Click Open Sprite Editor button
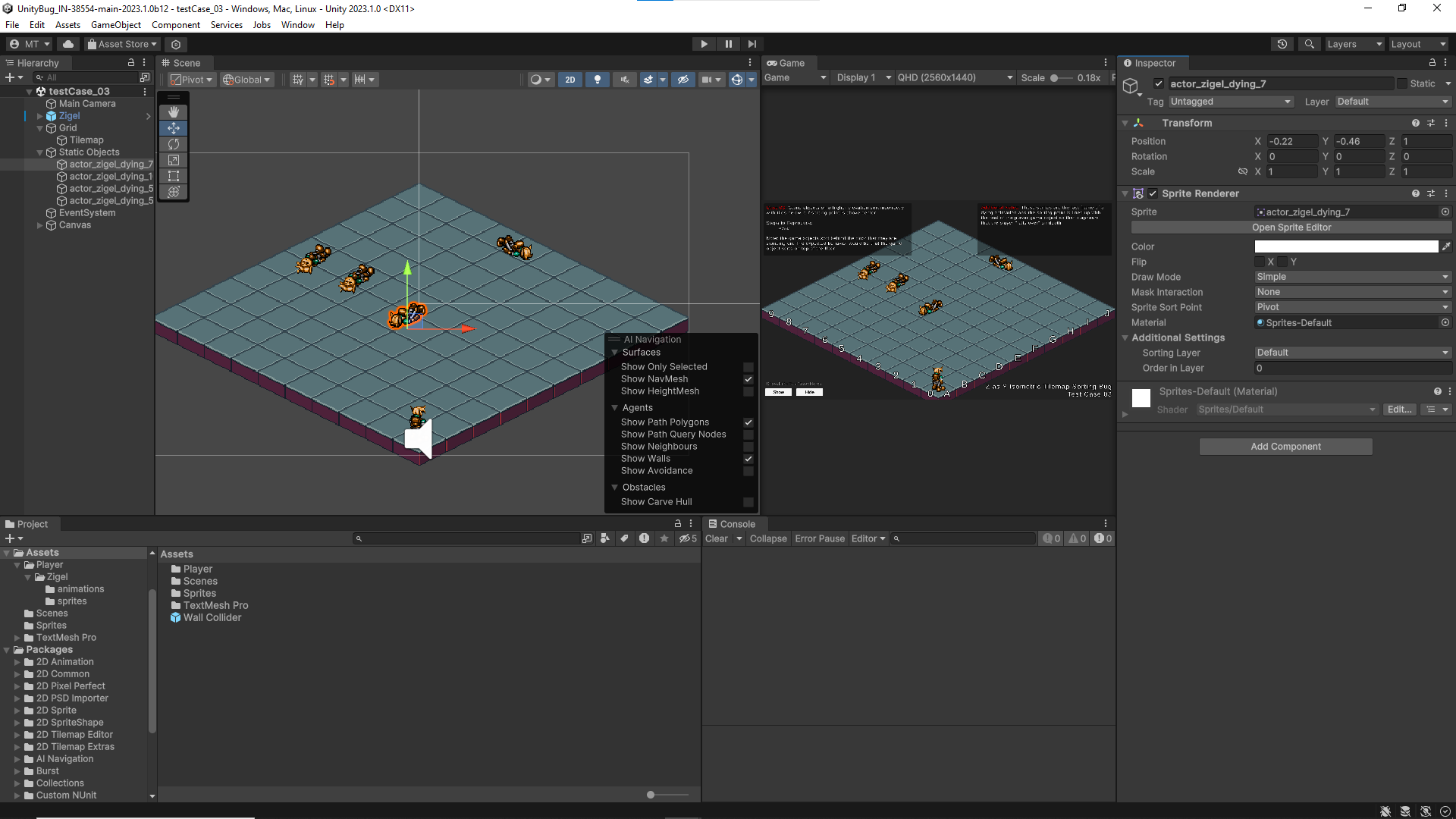Screen dimensions: 1456x819 [x=1291, y=227]
